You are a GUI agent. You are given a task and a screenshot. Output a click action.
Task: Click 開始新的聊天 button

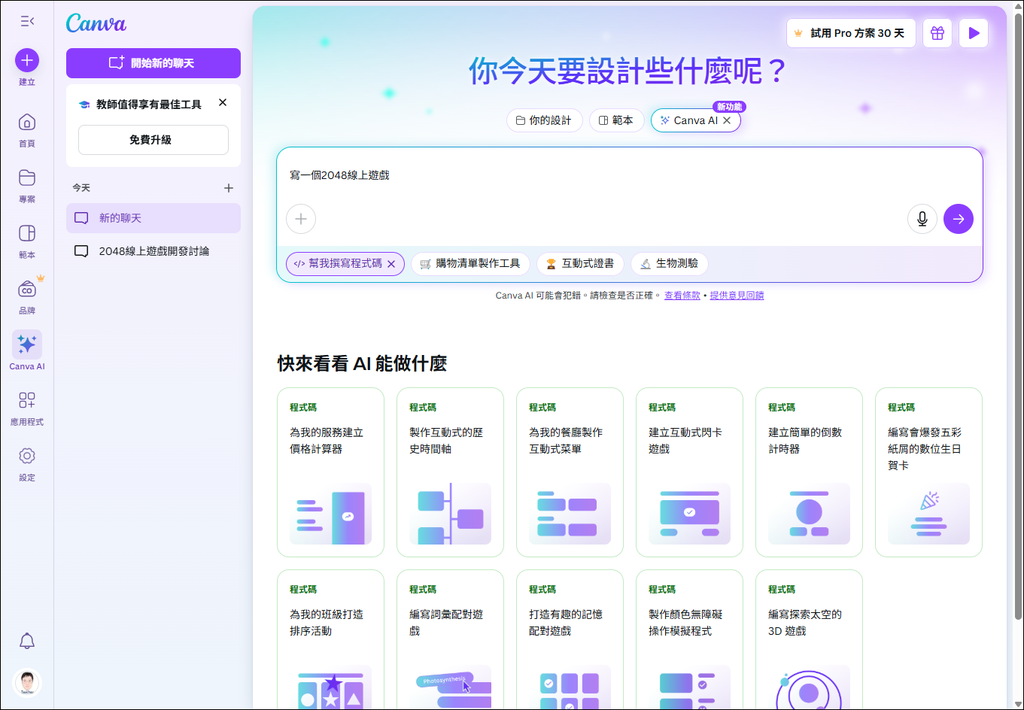pos(153,63)
